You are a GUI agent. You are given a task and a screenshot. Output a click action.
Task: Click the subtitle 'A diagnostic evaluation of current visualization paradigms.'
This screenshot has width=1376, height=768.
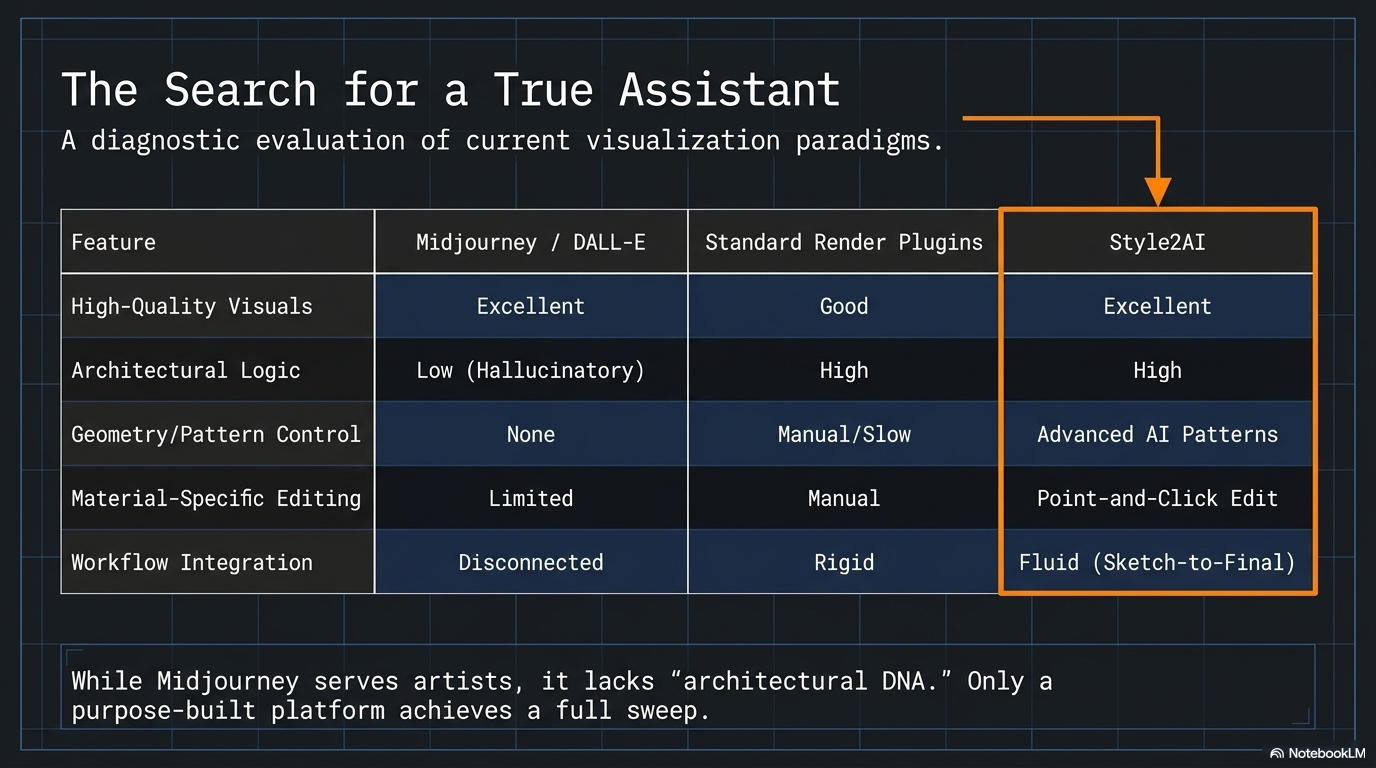[503, 140]
